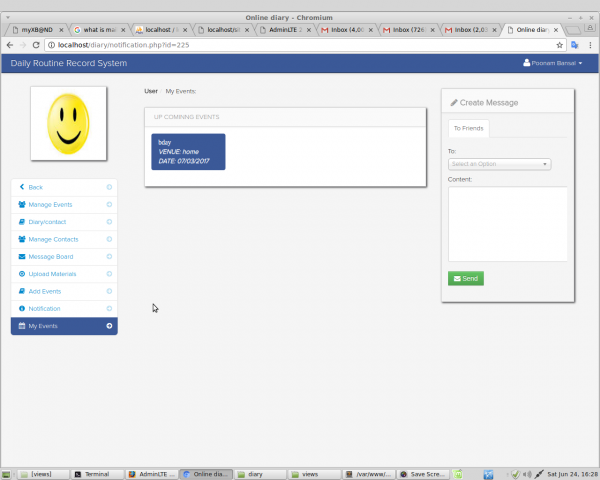Image resolution: width=600 pixels, height=480 pixels.
Task: Click arrow circle at right of My Events
Action: point(109,326)
